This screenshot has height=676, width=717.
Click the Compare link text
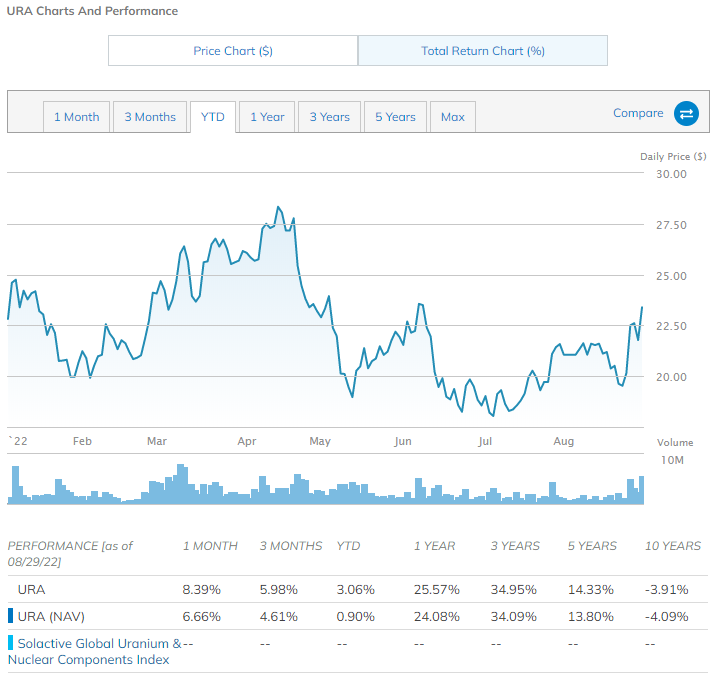tap(638, 113)
